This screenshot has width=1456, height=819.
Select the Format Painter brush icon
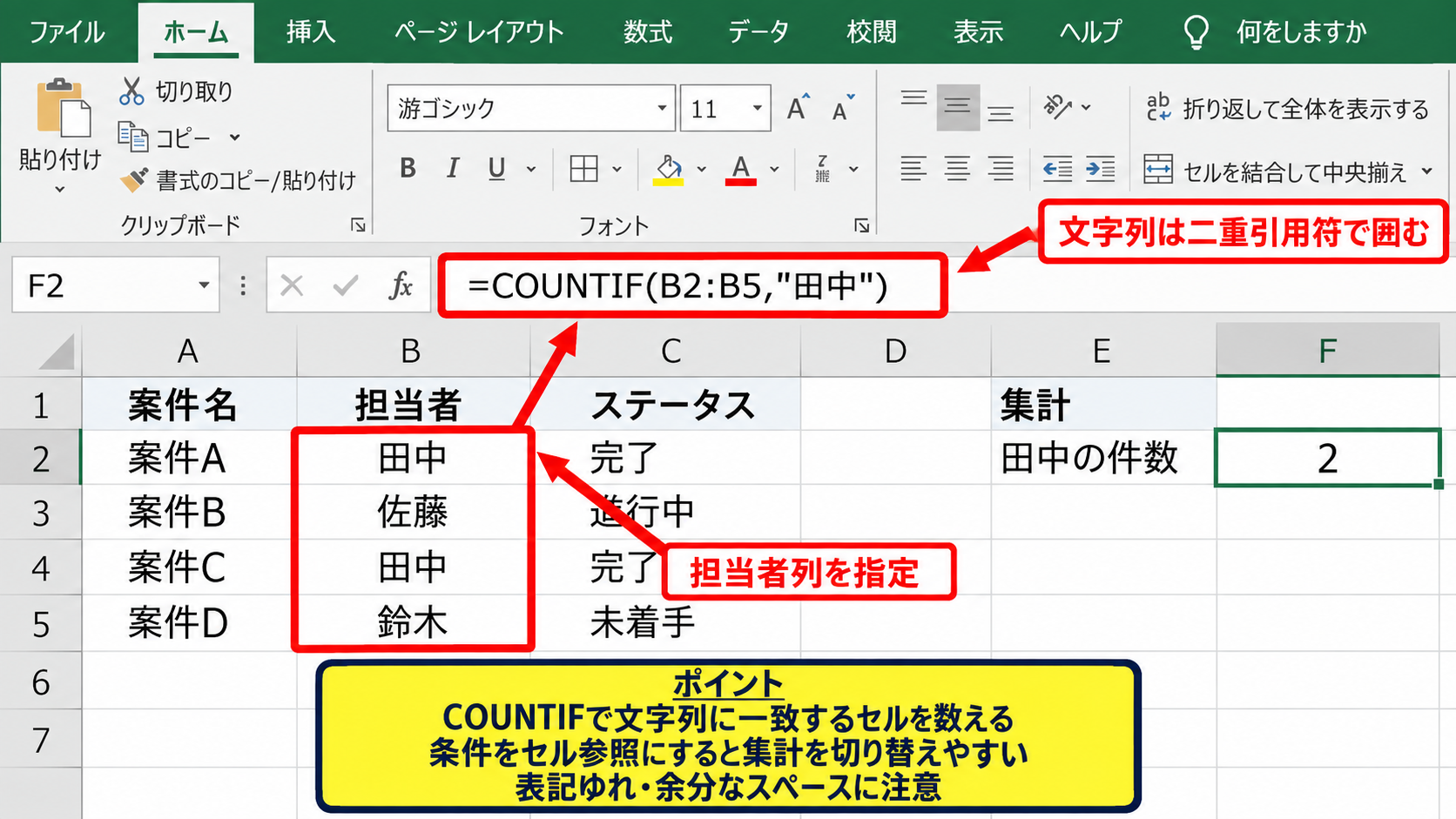(x=133, y=180)
